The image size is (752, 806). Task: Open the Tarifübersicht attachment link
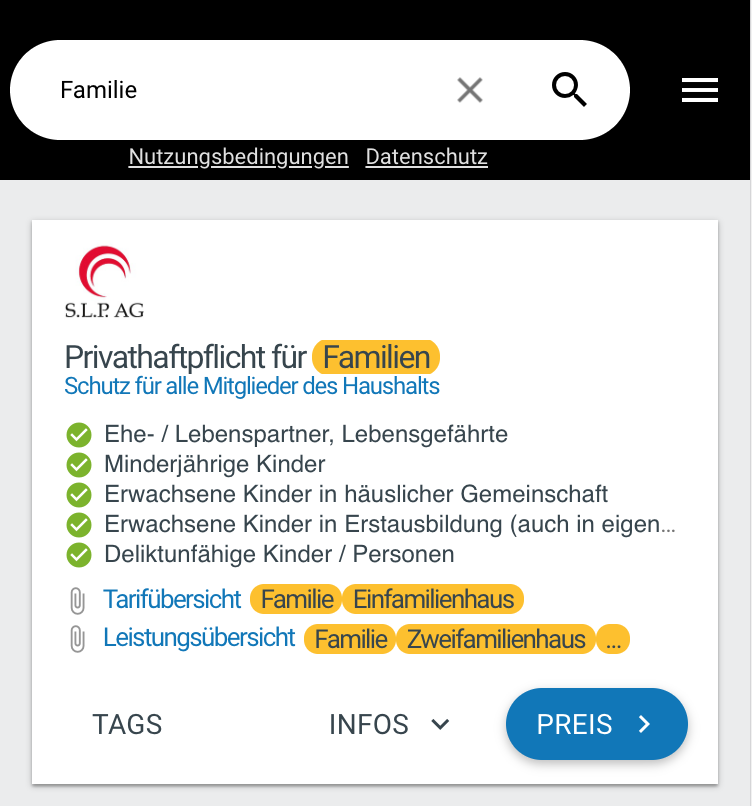click(x=172, y=599)
